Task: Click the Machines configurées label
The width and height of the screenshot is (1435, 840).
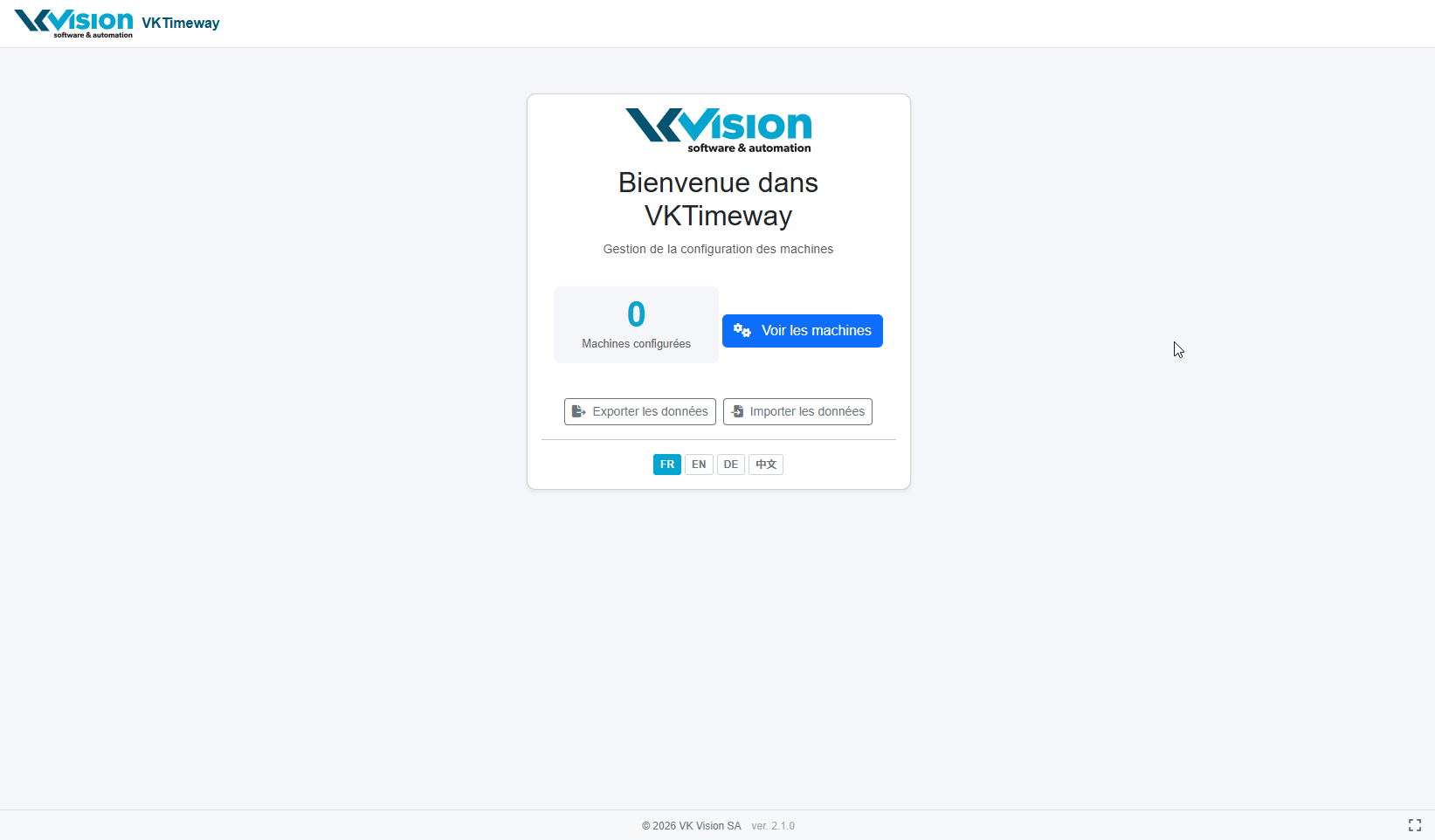Action: (637, 344)
